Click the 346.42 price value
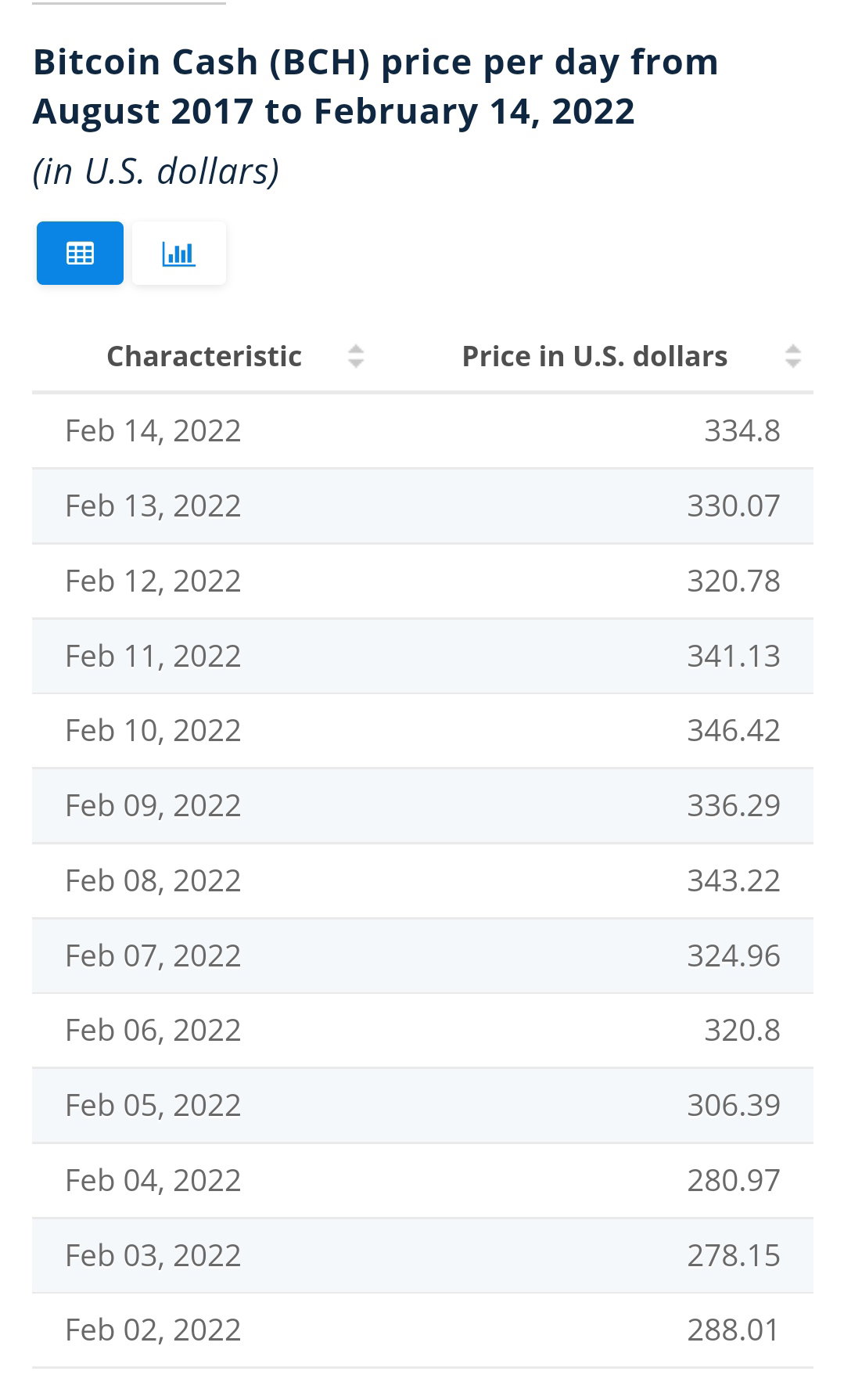 [x=734, y=730]
